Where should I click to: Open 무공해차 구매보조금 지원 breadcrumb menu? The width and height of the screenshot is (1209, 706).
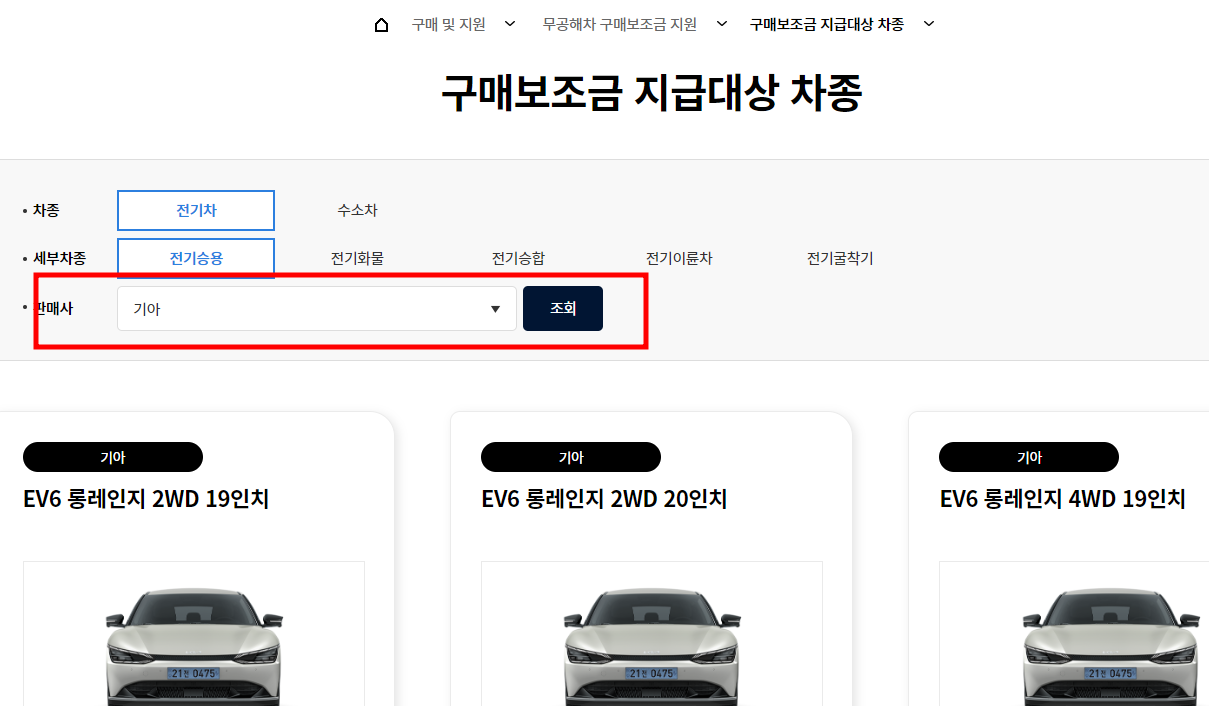(620, 24)
